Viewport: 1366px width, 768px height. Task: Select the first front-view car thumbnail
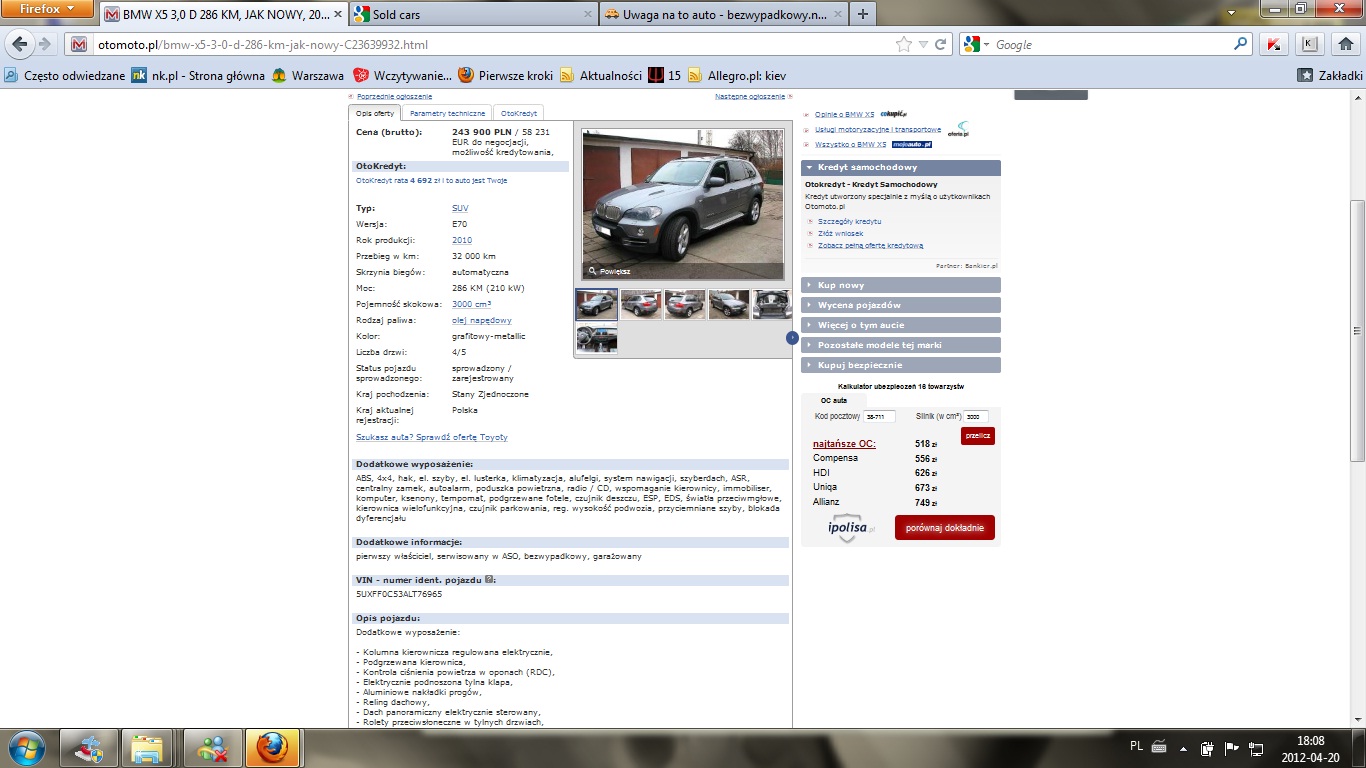pos(597,305)
